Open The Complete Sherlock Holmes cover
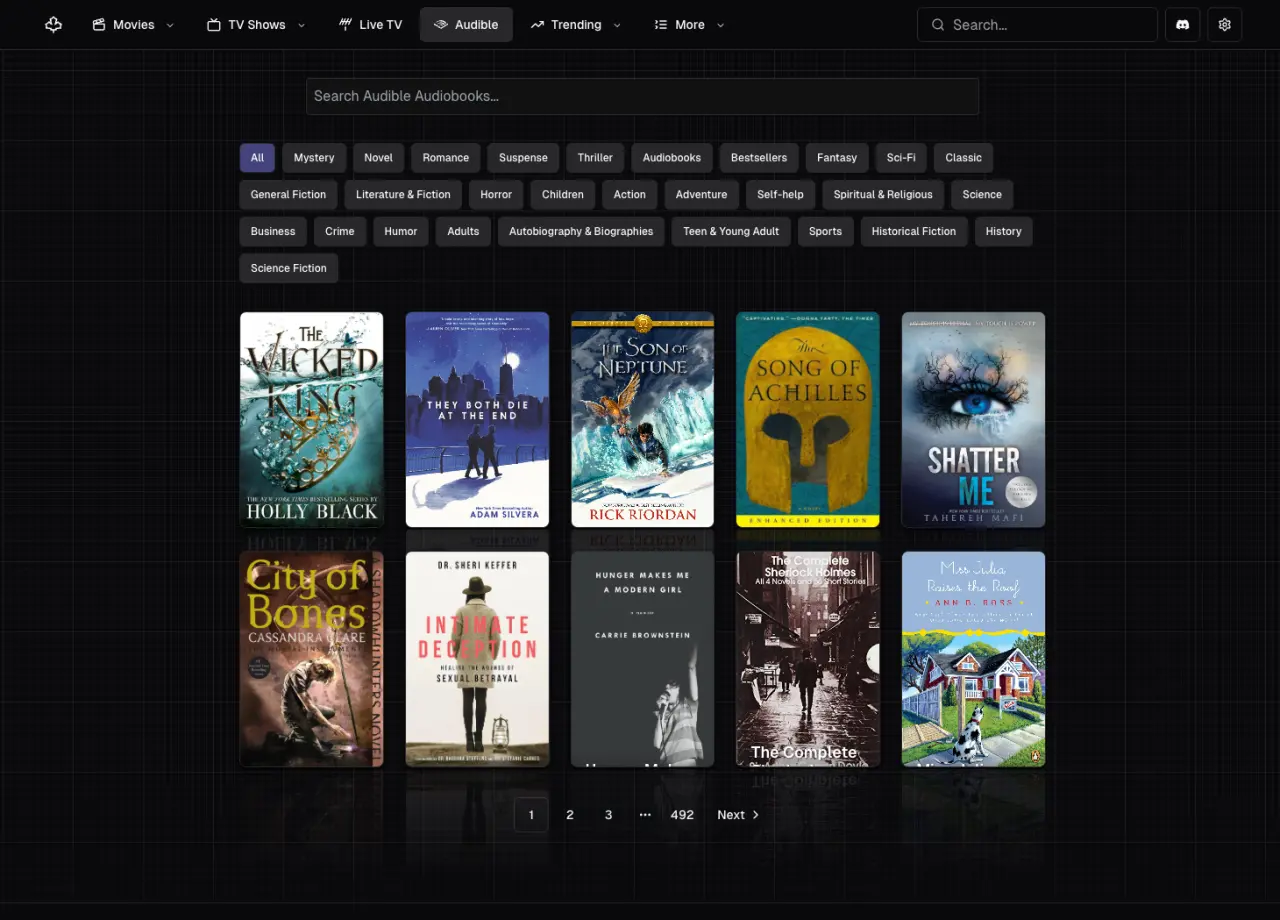Screen dimensions: 1280x920 (808, 659)
